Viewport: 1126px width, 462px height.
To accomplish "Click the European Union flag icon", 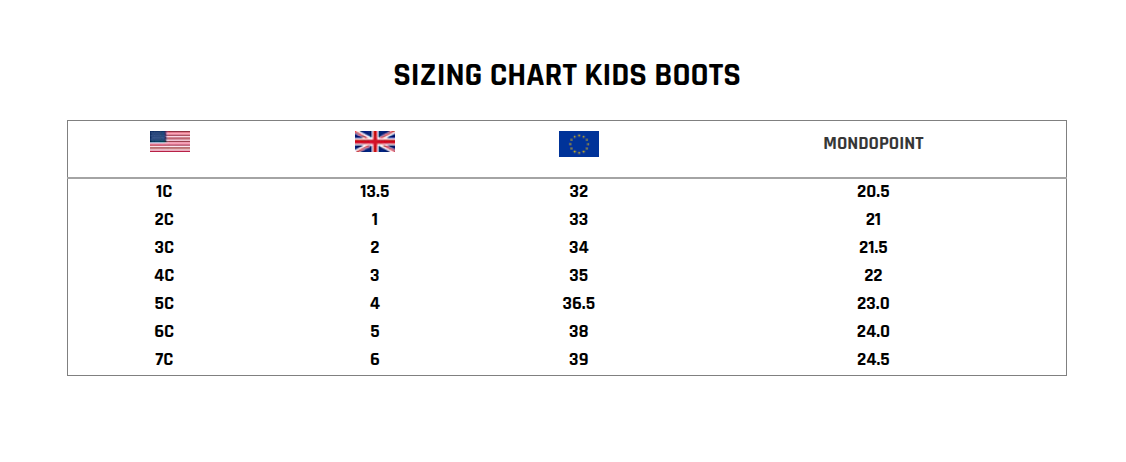I will (578, 144).
